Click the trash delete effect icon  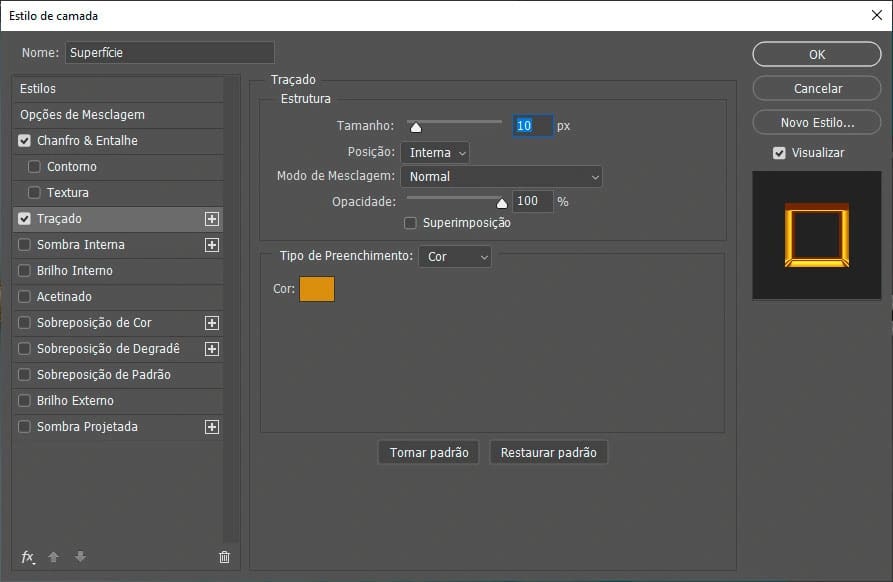pos(224,557)
